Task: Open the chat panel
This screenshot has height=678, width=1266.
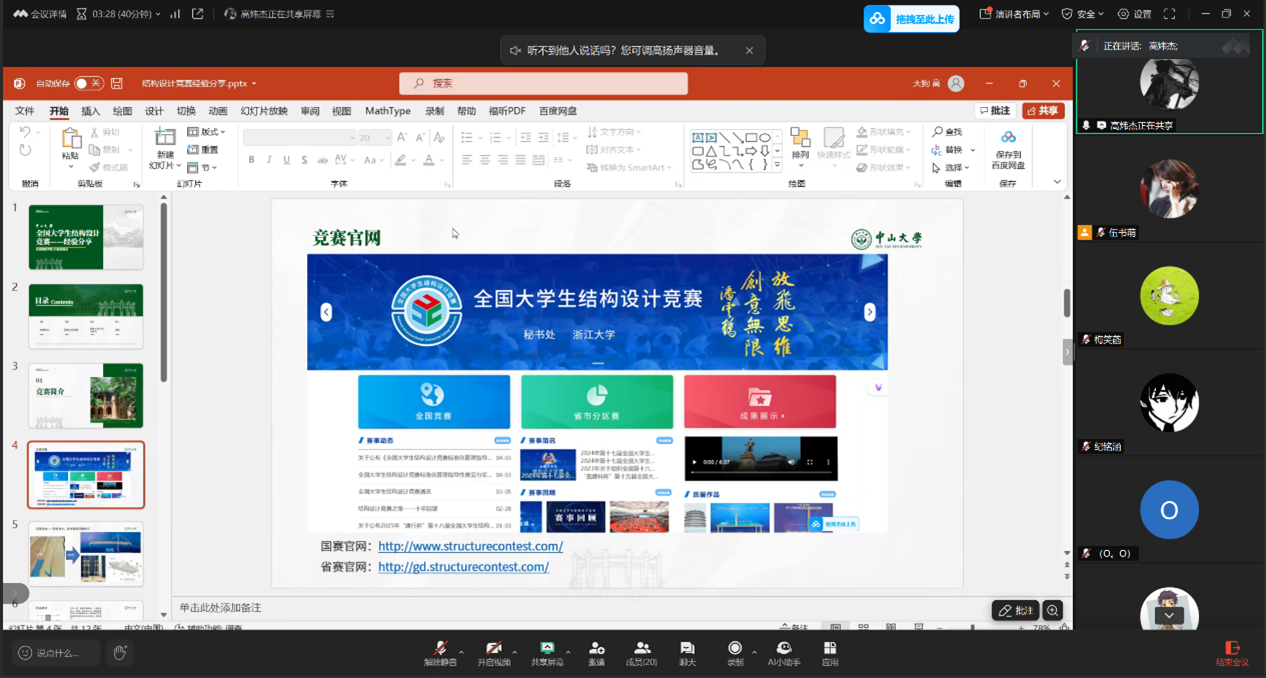Action: tap(687, 651)
